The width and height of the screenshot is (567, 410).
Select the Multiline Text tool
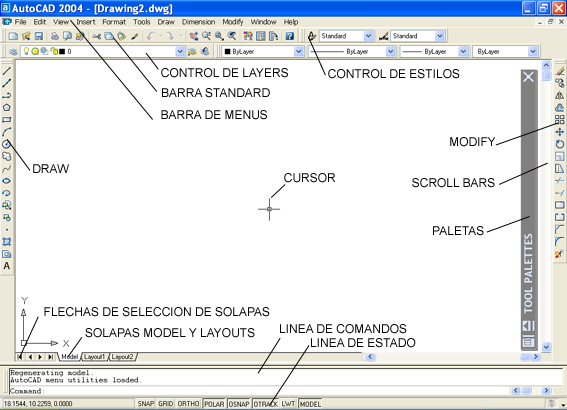[7, 266]
